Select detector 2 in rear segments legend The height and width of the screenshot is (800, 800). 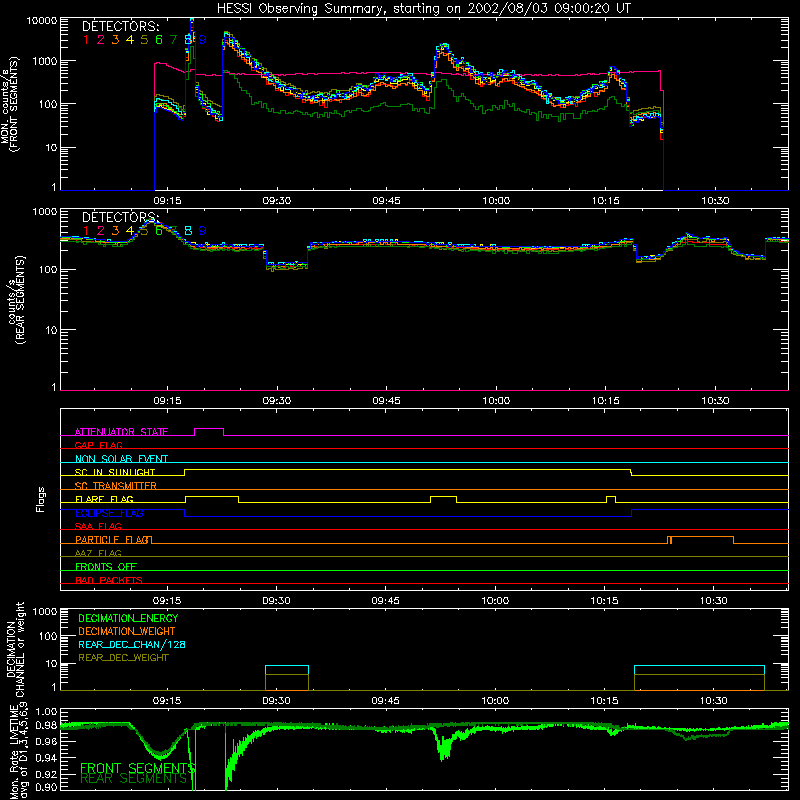(x=101, y=231)
